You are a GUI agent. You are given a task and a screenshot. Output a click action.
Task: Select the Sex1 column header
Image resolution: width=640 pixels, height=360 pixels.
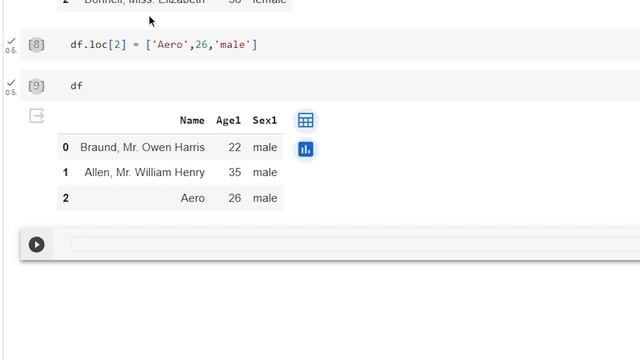(264, 120)
